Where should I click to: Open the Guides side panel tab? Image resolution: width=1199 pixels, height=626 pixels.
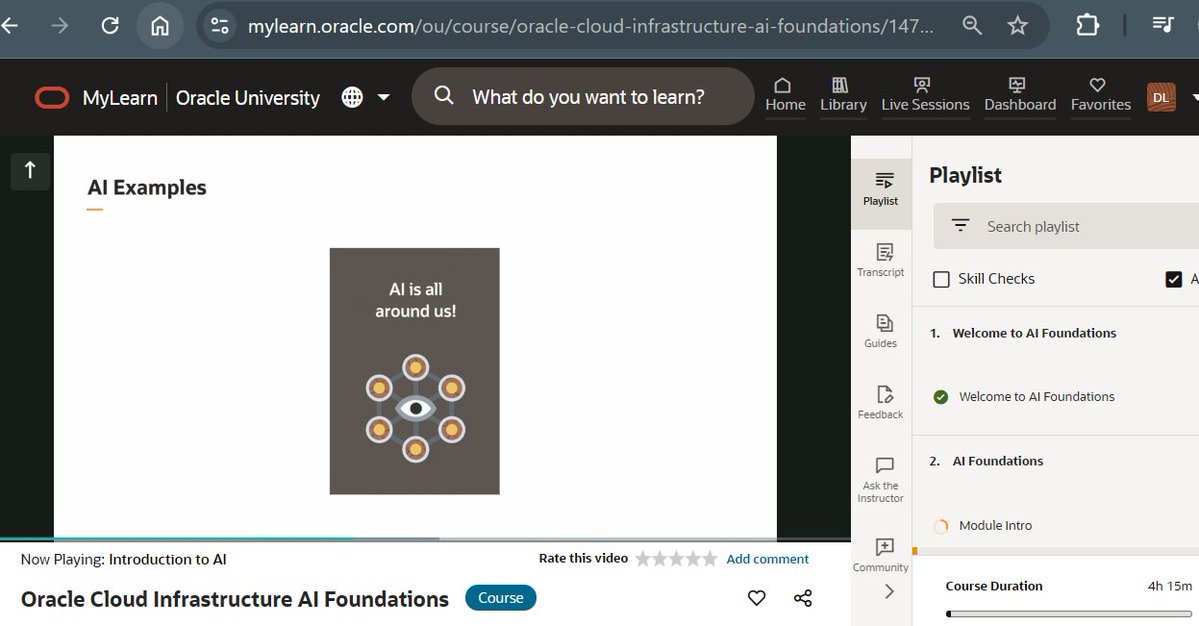pyautogui.click(x=881, y=332)
